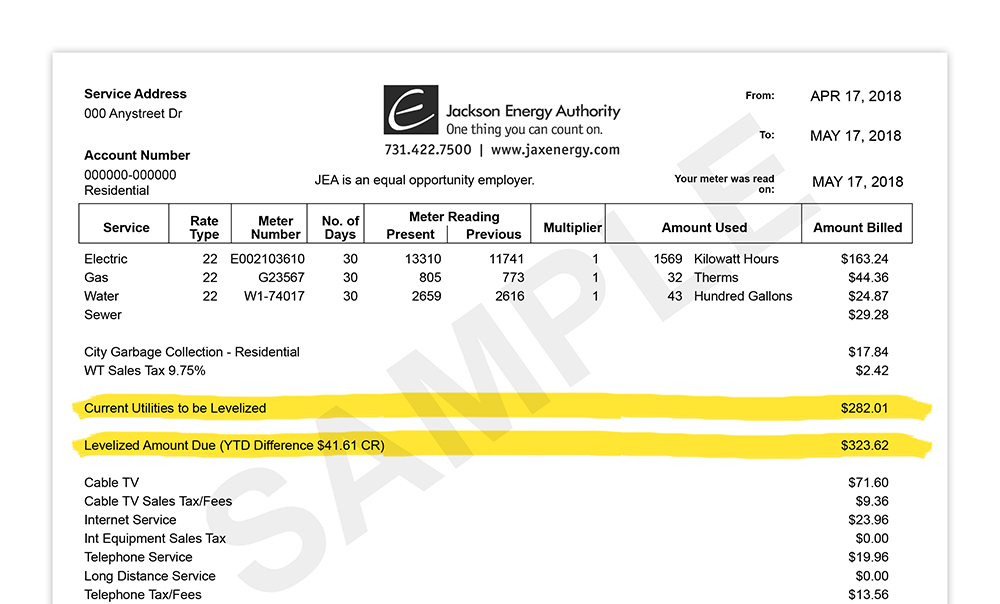Select "Current Utilities to be Levelized" line
1000x604 pixels.
pyautogui.click(x=175, y=408)
